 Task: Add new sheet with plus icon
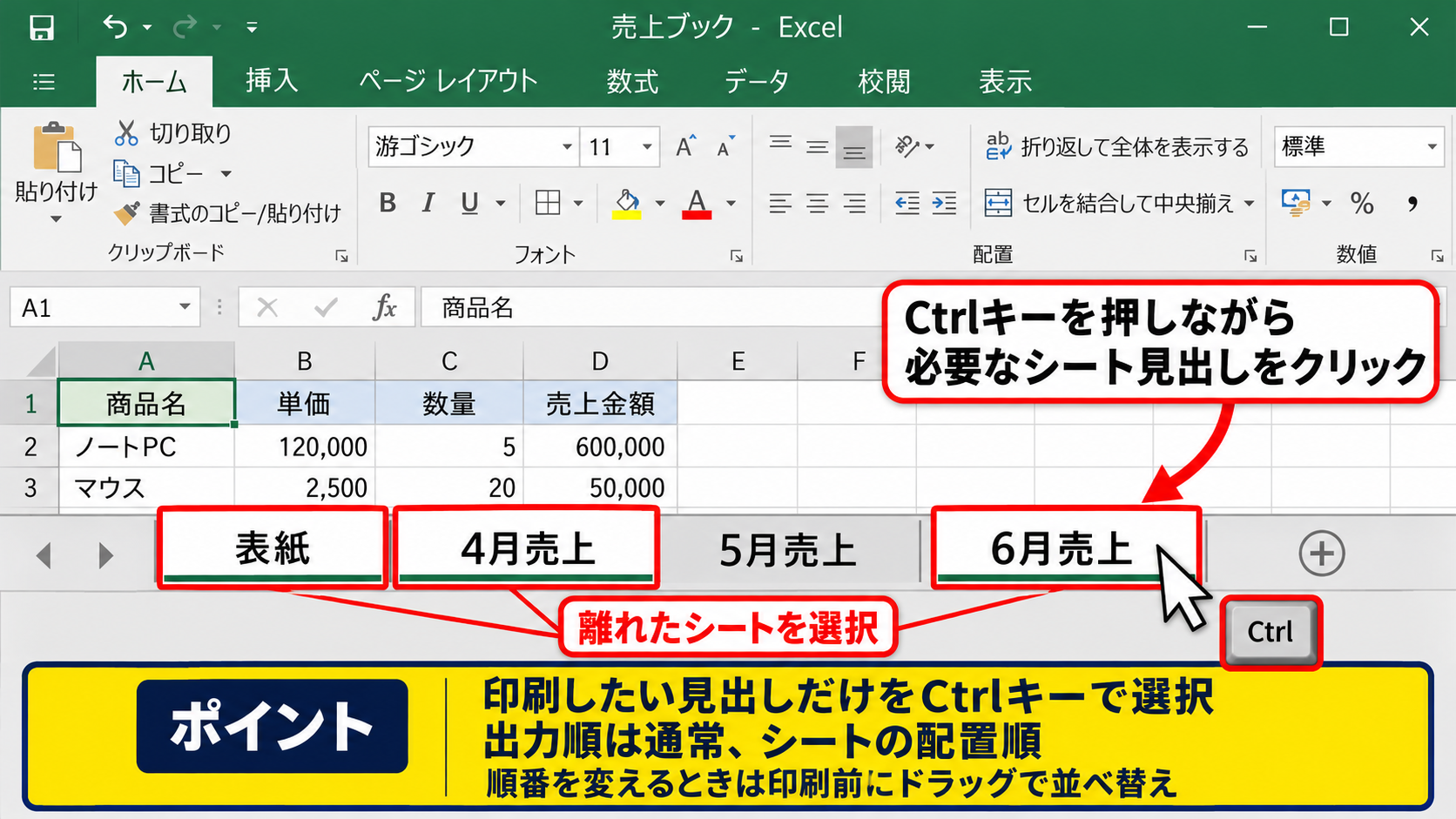pos(1322,553)
